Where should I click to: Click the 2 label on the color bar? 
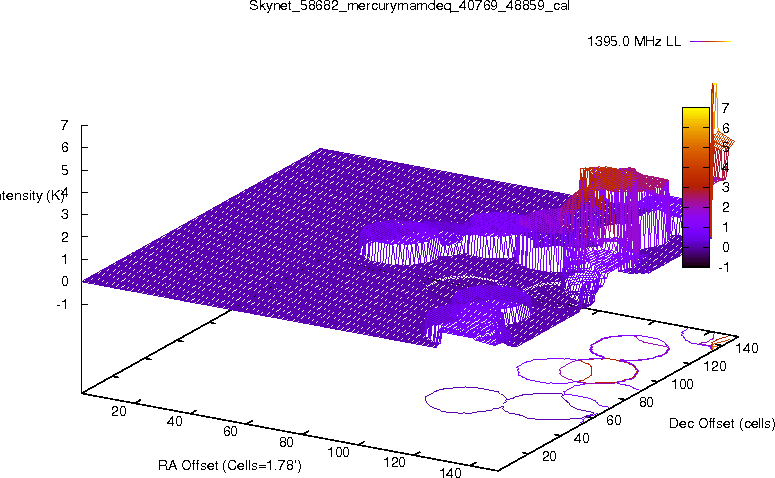pyautogui.click(x=725, y=207)
